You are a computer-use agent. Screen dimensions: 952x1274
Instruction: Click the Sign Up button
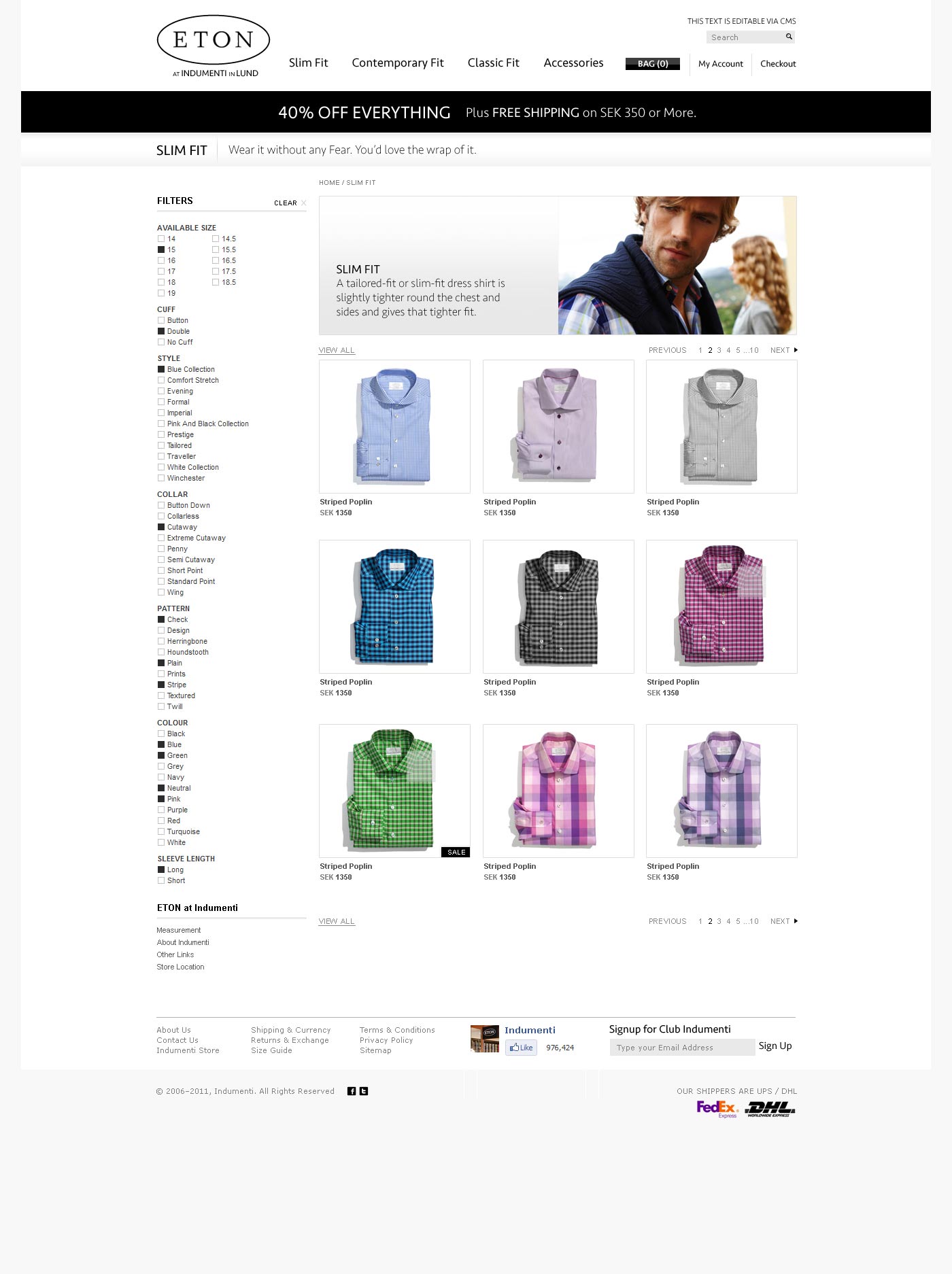point(775,1046)
